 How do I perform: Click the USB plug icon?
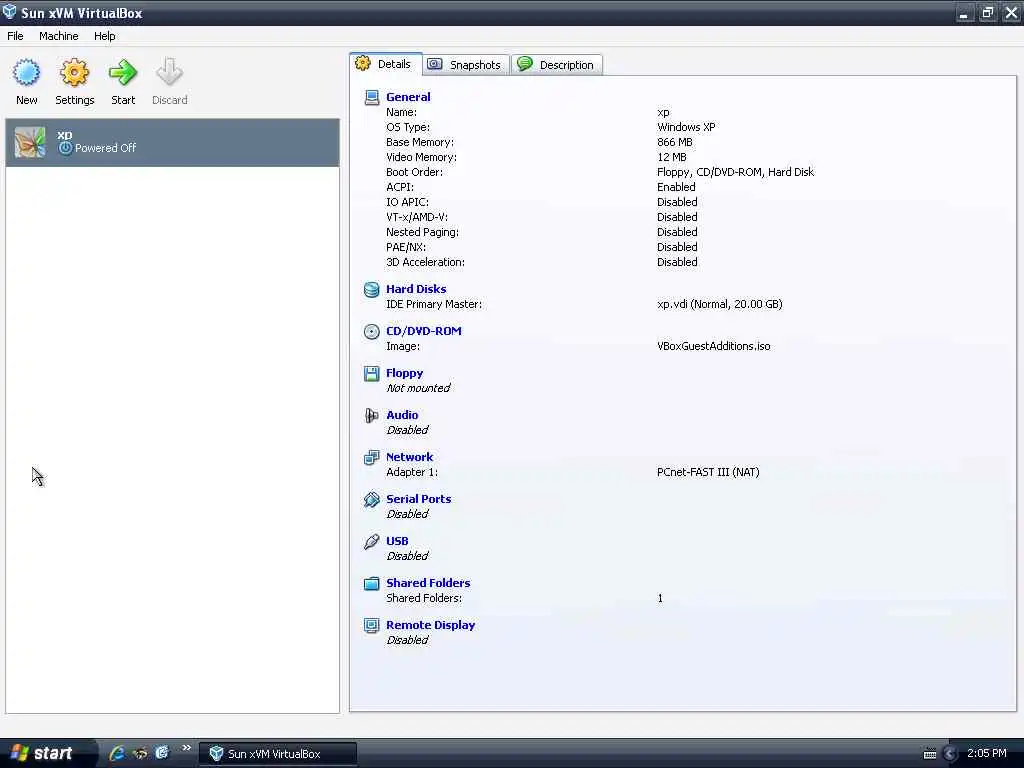(x=372, y=541)
